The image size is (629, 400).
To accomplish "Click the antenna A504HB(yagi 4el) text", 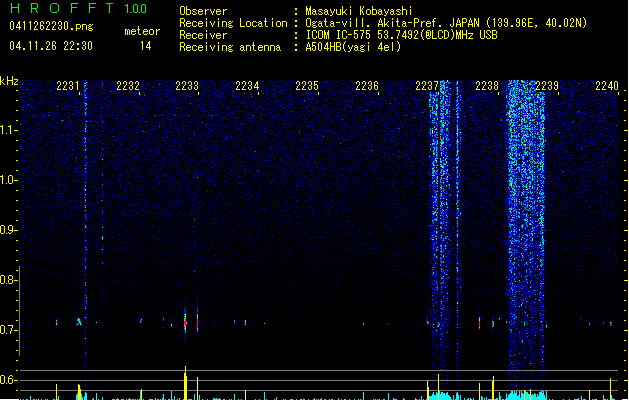I will point(353,47).
